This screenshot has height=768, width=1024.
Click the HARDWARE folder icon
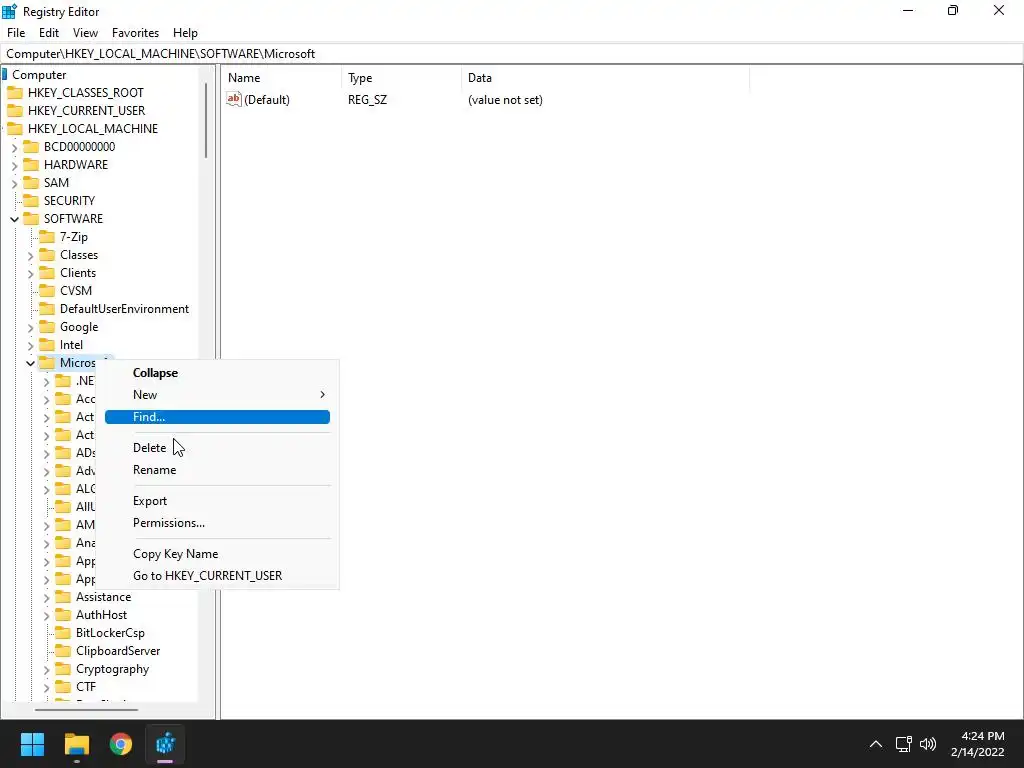click(x=31, y=165)
